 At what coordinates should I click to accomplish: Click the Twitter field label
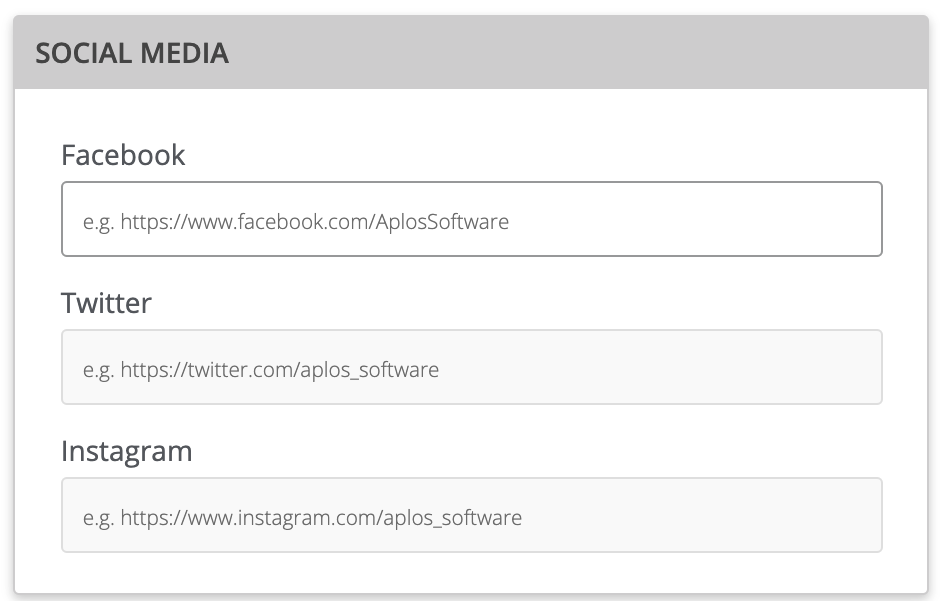(x=106, y=303)
